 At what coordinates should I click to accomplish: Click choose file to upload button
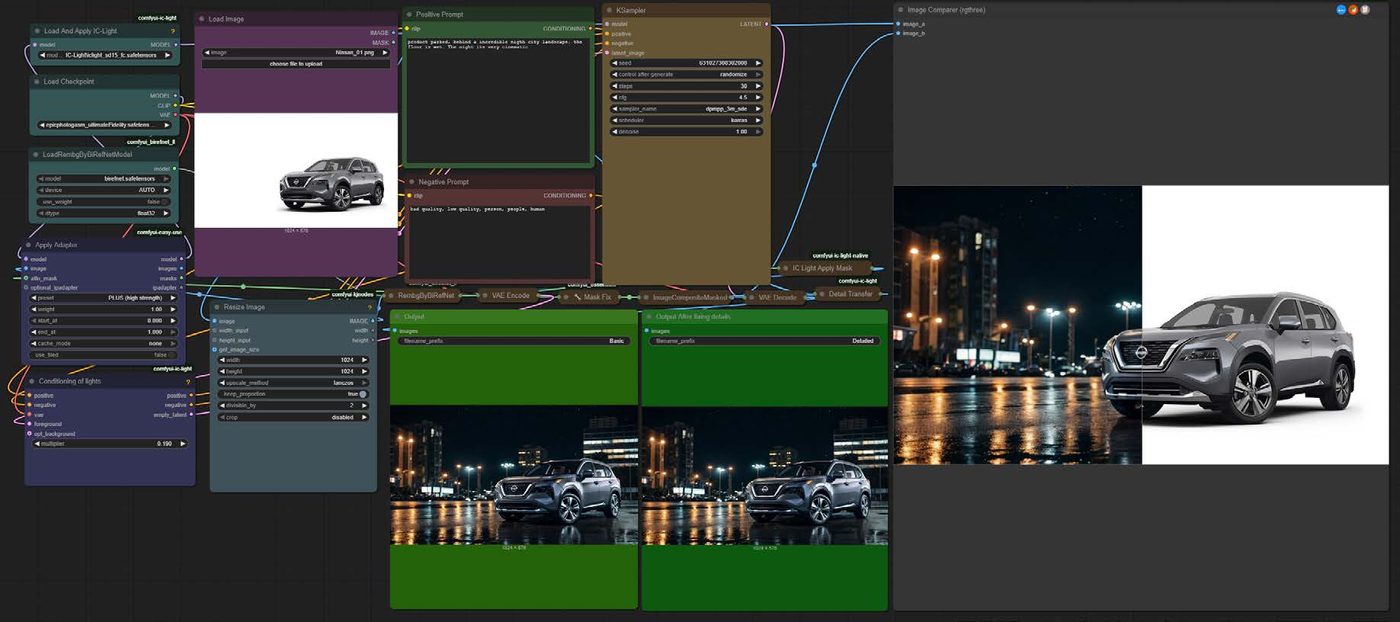(298, 64)
